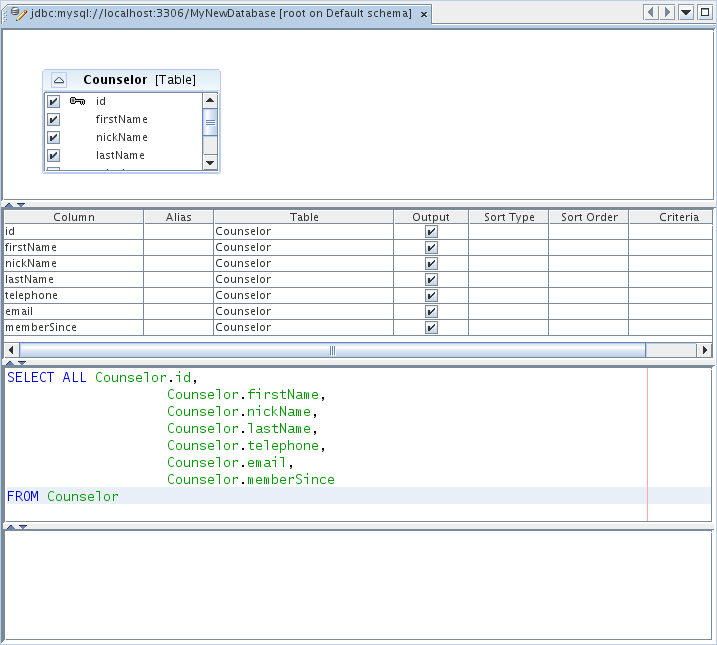Toggle Output checkbox for memberSince row
The image size is (717, 645).
coord(431,327)
